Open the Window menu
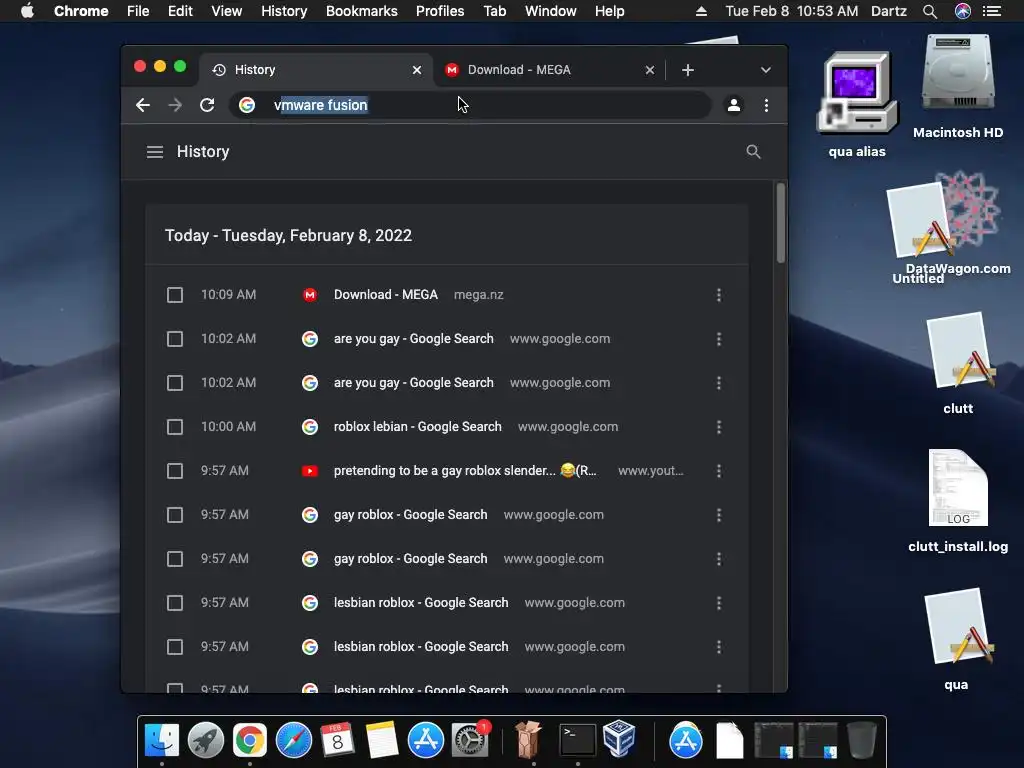The height and width of the screenshot is (768, 1024). pos(551,11)
